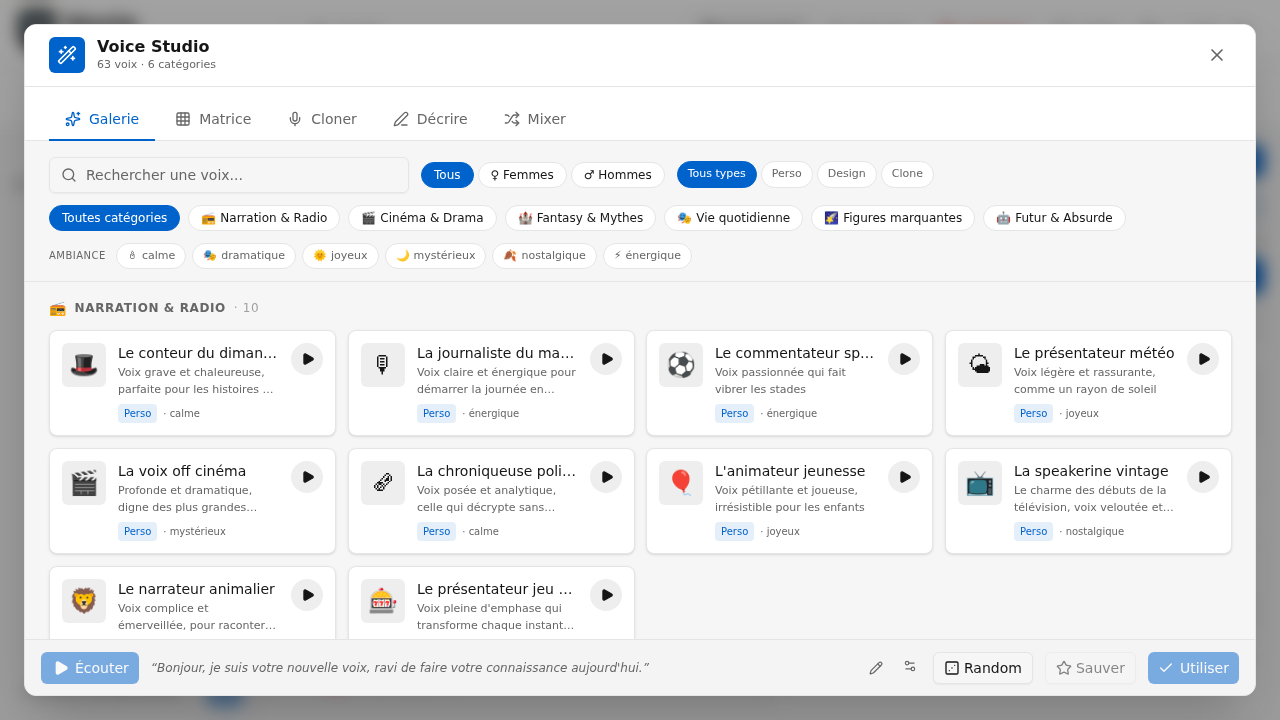Select Futur & Absurde category chip
The image size is (1280, 720).
click(1054, 218)
